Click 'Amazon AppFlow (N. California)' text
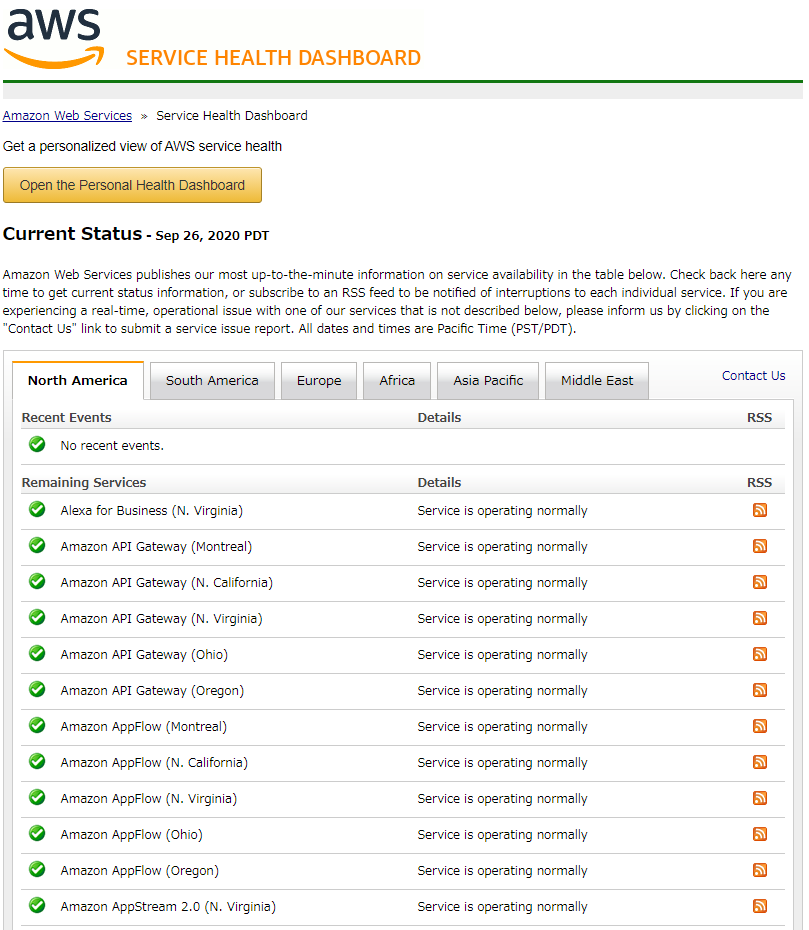This screenshot has width=809, height=930. pyautogui.click(x=154, y=763)
